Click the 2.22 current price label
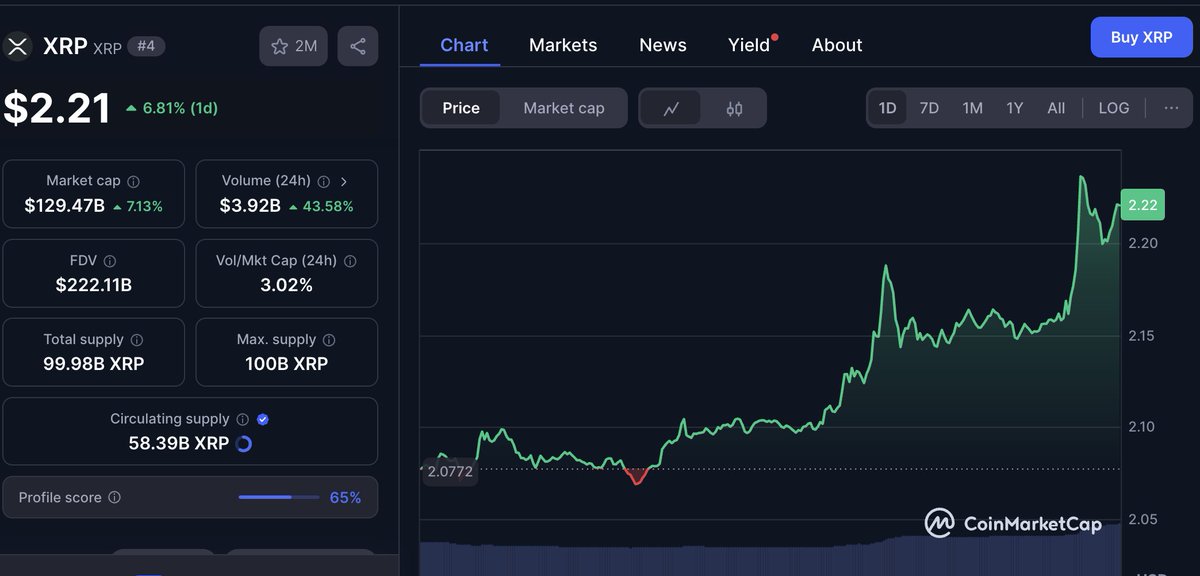The image size is (1200, 576). click(x=1142, y=205)
